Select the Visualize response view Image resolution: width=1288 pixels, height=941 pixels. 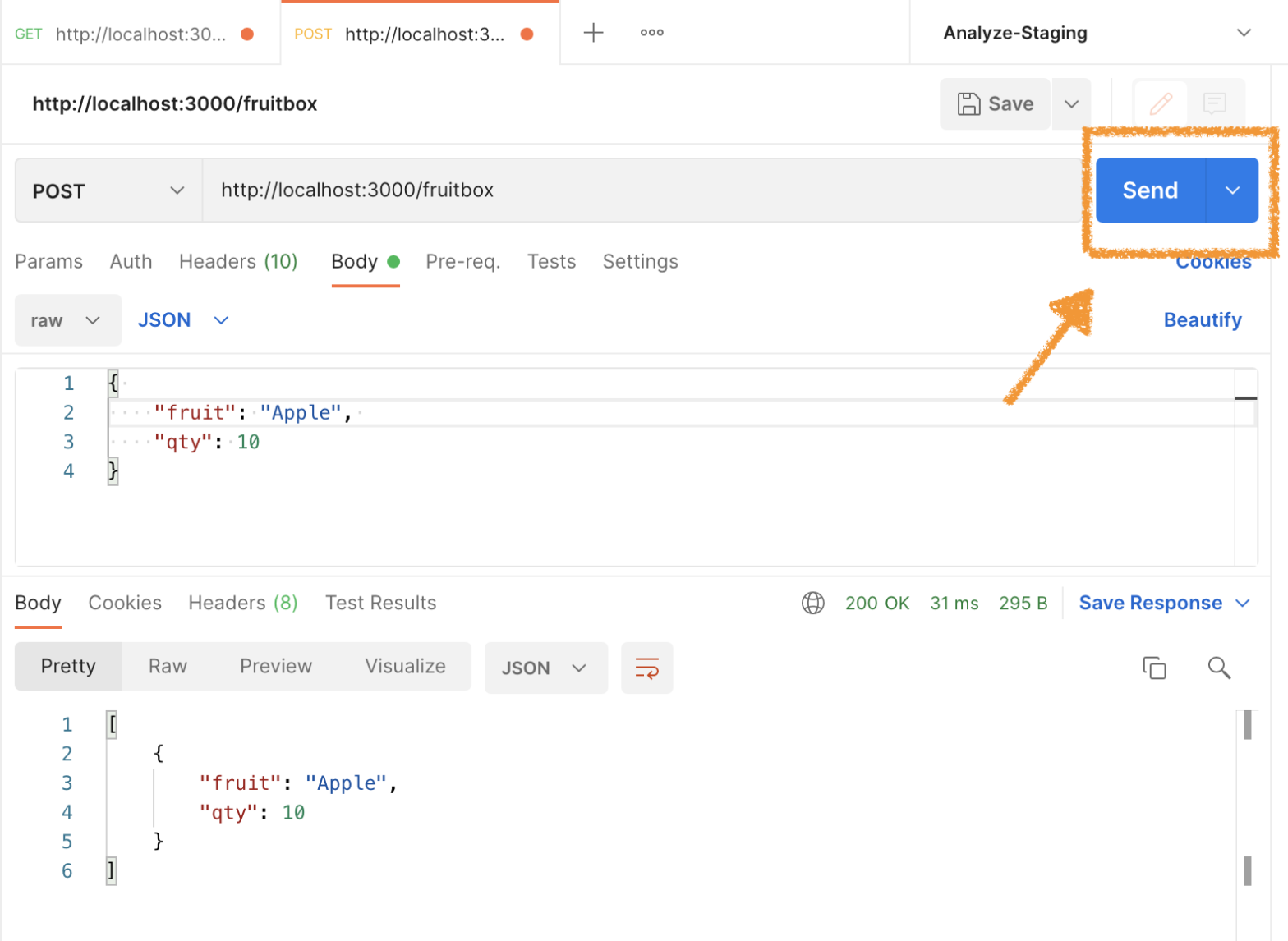point(405,667)
